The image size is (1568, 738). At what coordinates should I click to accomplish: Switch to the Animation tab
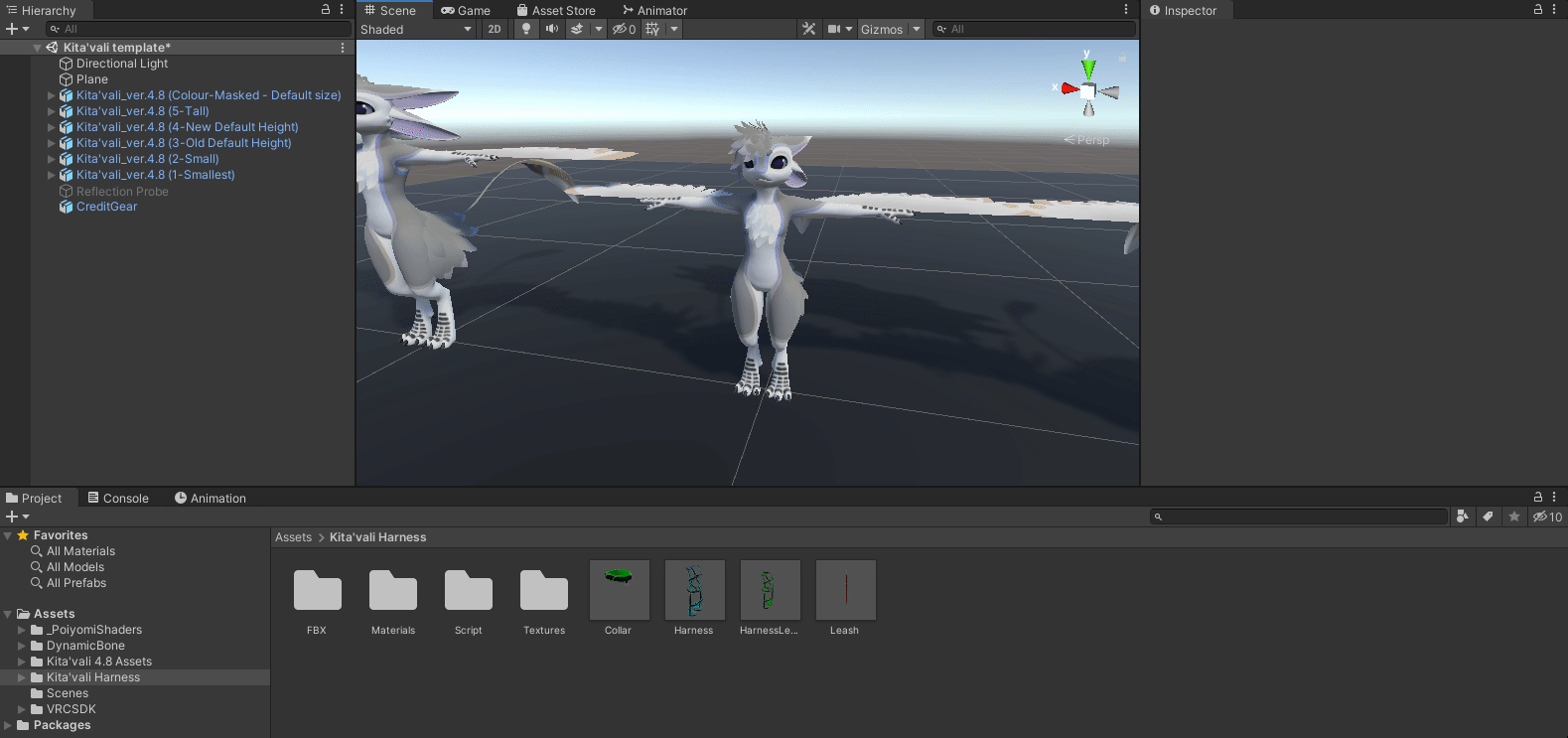[x=211, y=498]
